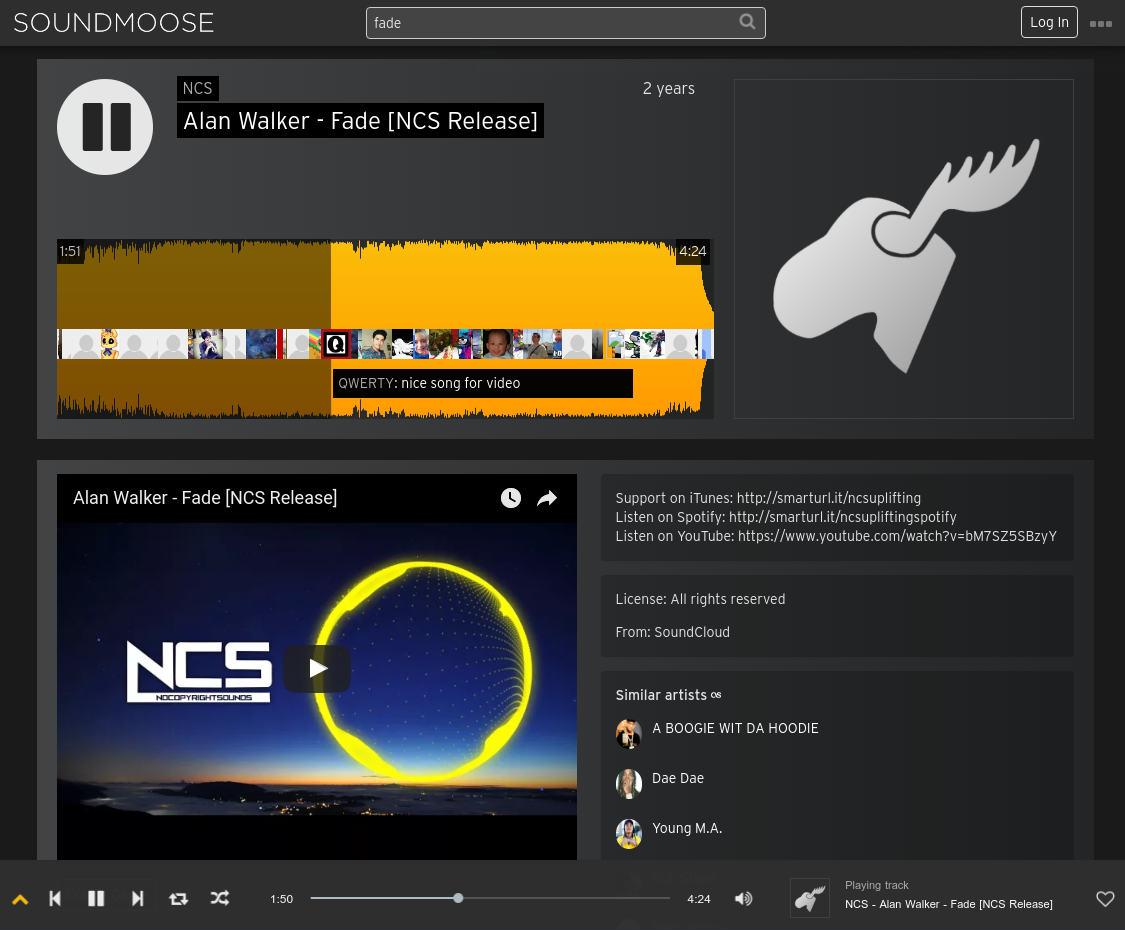This screenshot has width=1125, height=930.
Task: Click the Watch Later clock icon on video
Action: (x=511, y=498)
